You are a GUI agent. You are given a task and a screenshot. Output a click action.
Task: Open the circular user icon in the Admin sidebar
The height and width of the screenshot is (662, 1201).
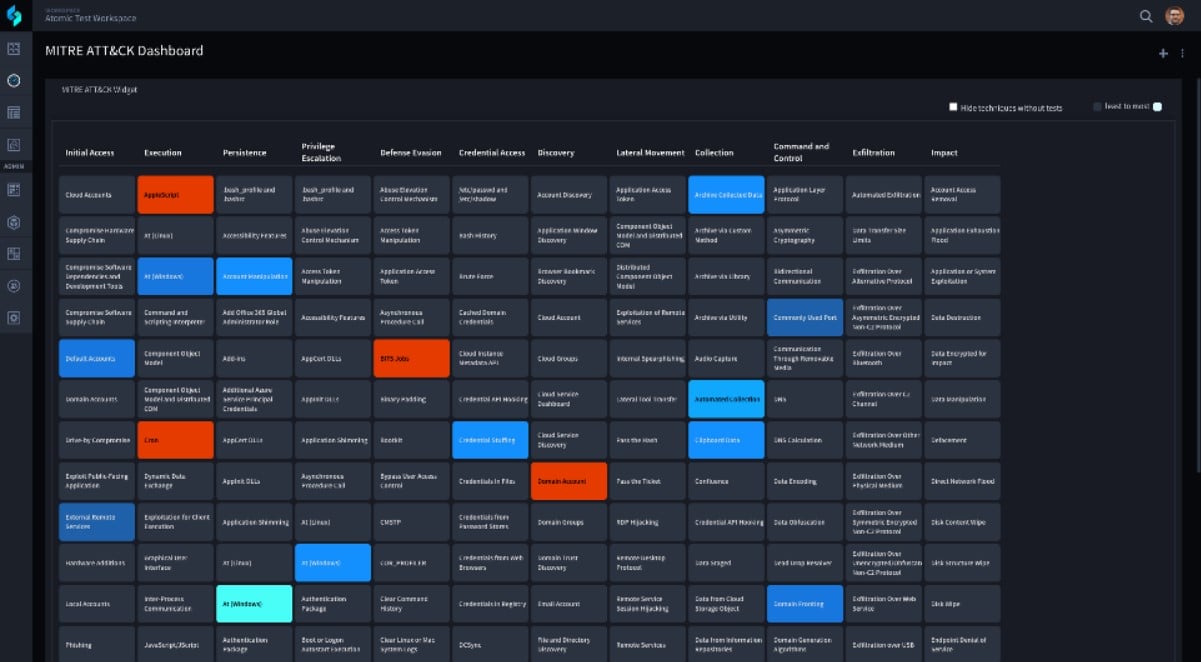pyautogui.click(x=14, y=285)
